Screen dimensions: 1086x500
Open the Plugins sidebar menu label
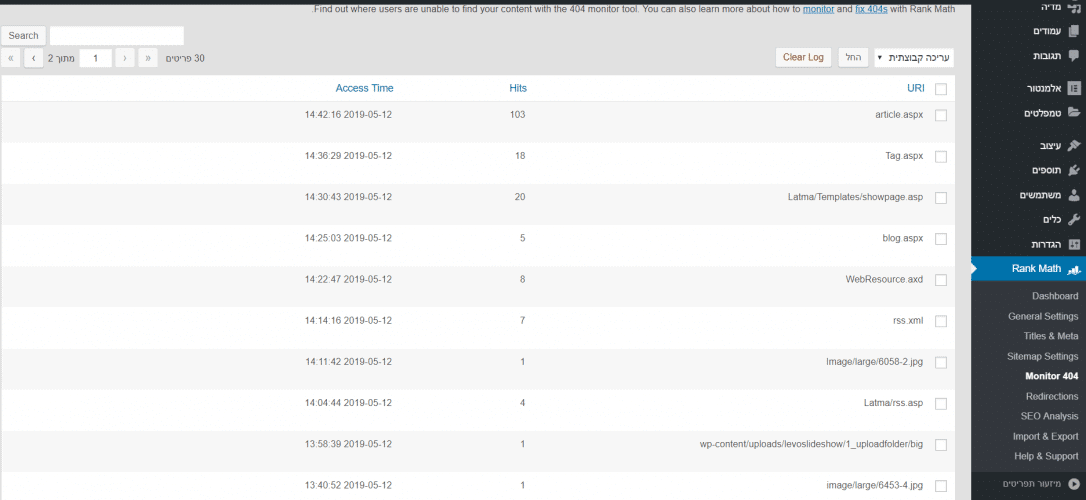(1047, 170)
